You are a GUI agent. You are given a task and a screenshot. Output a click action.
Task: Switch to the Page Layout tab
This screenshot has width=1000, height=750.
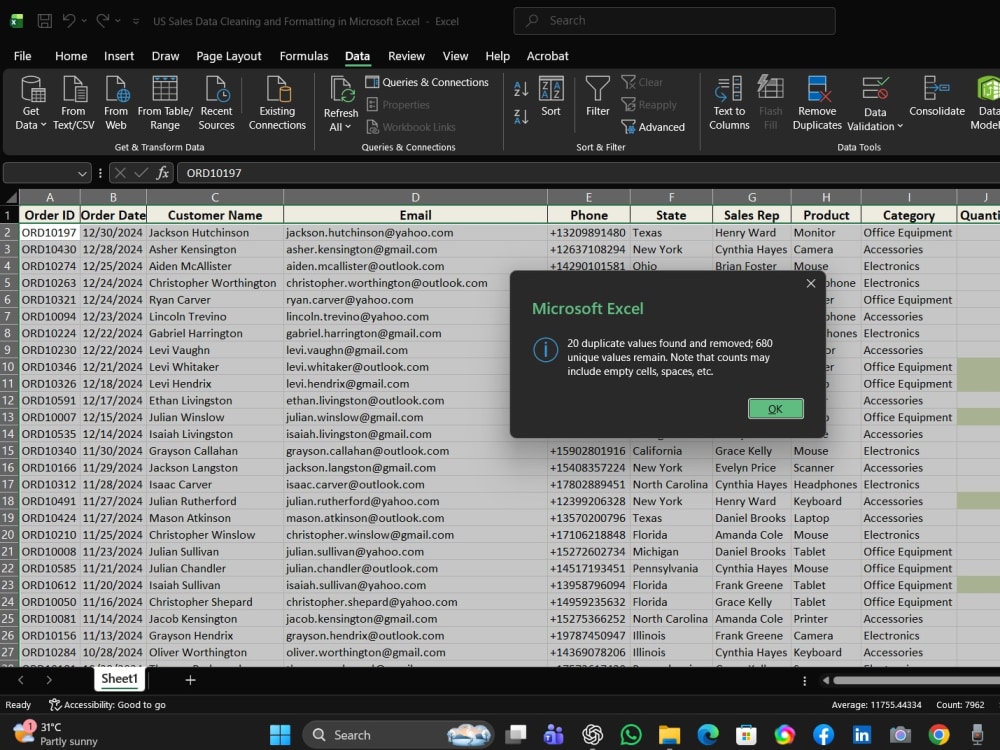click(x=228, y=56)
